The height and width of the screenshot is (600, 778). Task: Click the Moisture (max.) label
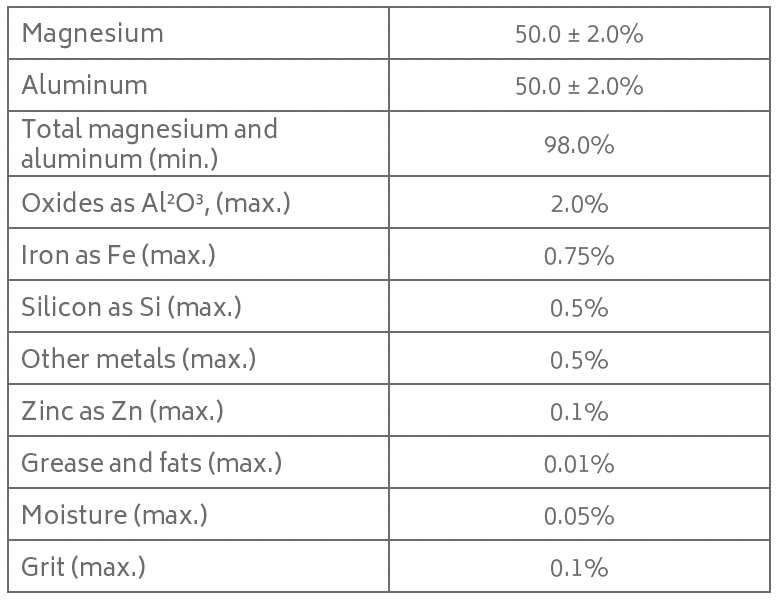(x=114, y=515)
